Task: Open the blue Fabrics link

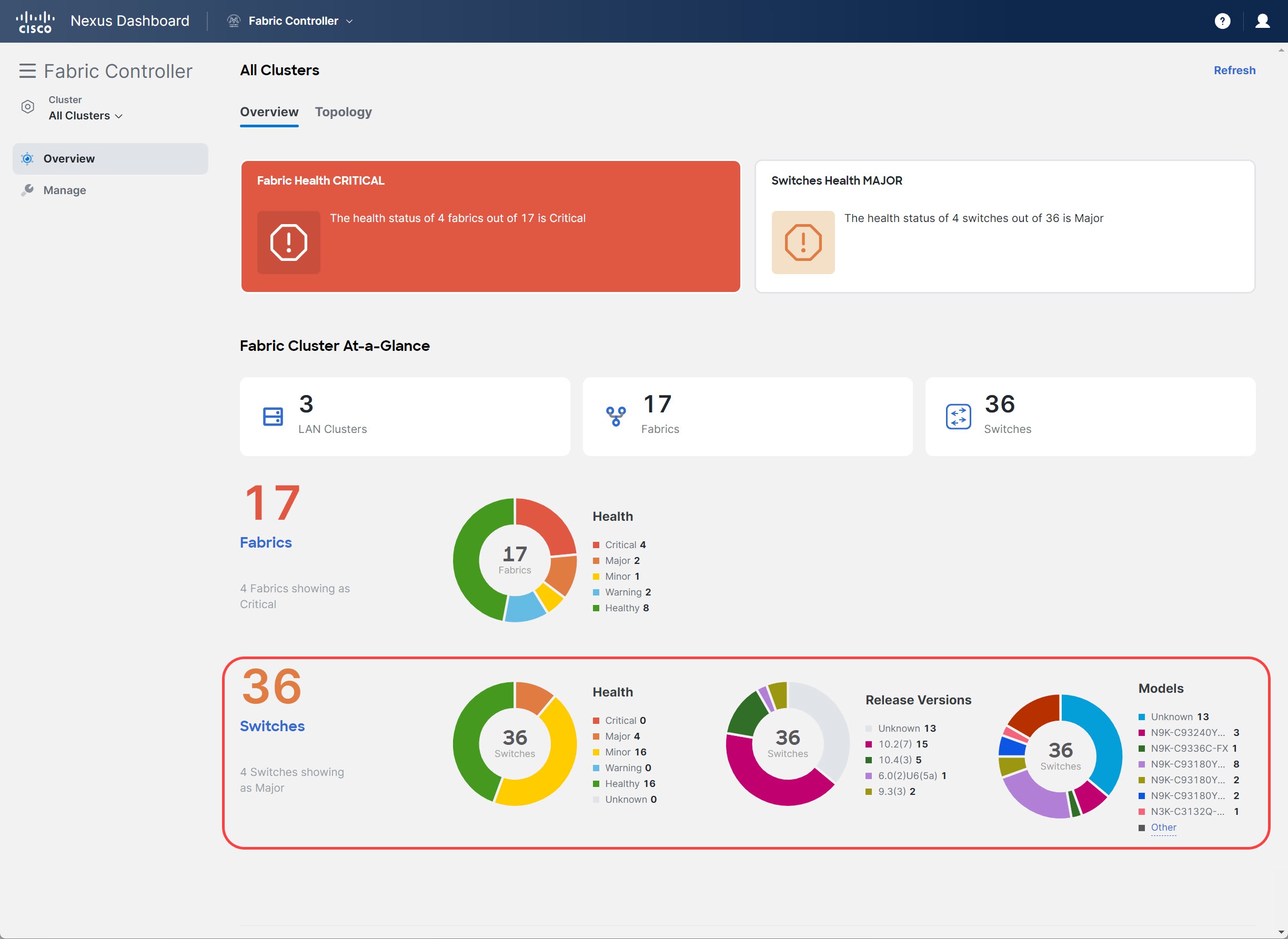Action: pos(266,542)
